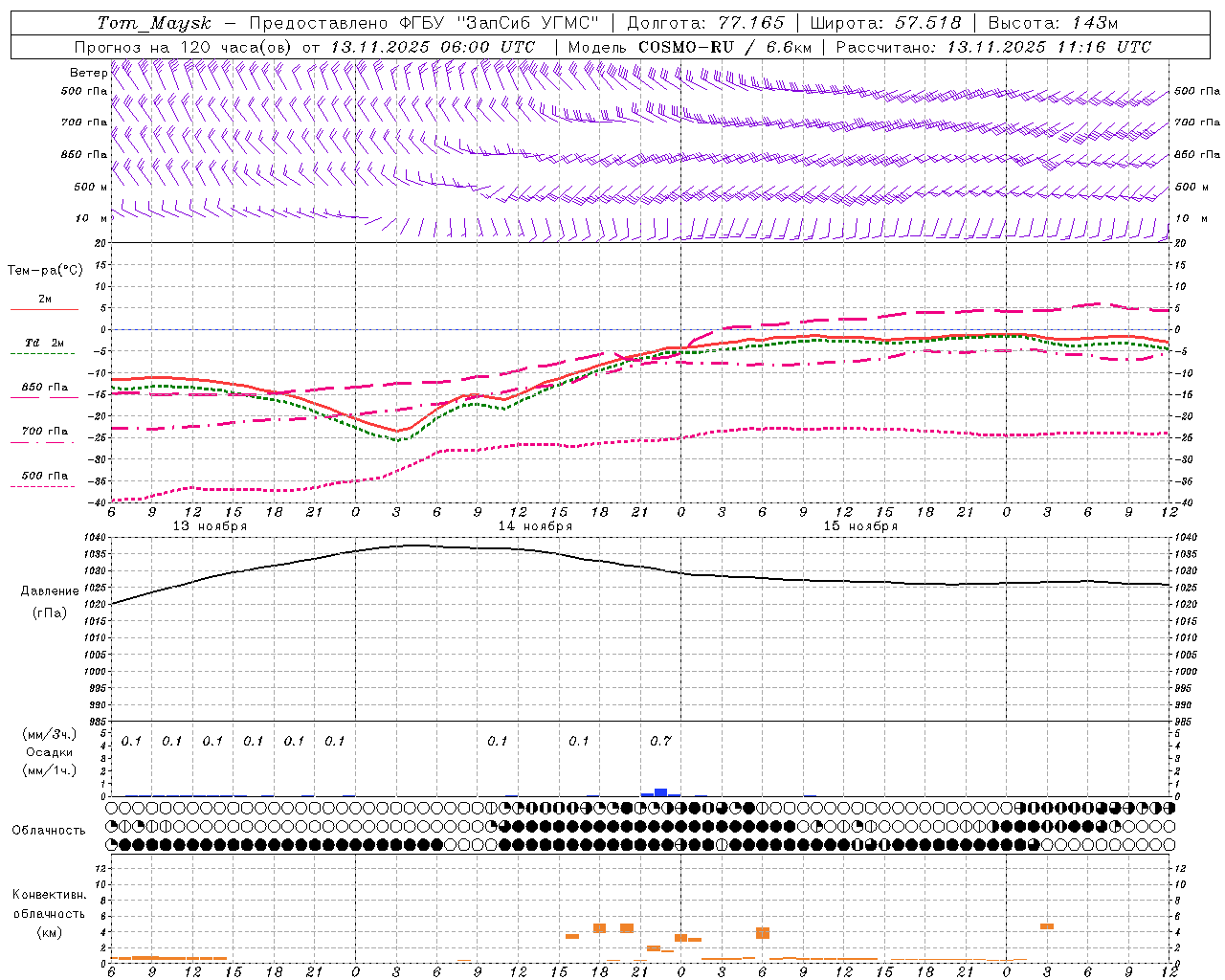Click the Тем-ра(°C) temperature panel label
The image size is (1225, 980).
[x=45, y=271]
